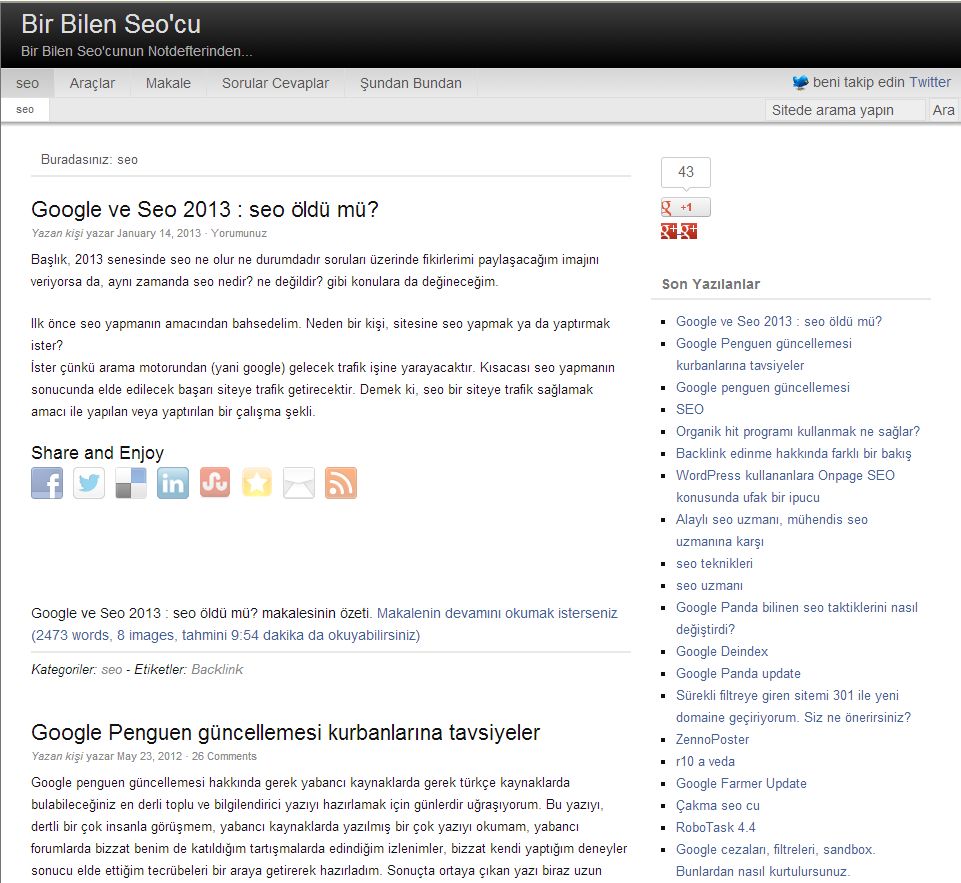Image resolution: width=961 pixels, height=883 pixels.
Task: Bookmark the post with Delicious icon
Action: [x=131, y=483]
